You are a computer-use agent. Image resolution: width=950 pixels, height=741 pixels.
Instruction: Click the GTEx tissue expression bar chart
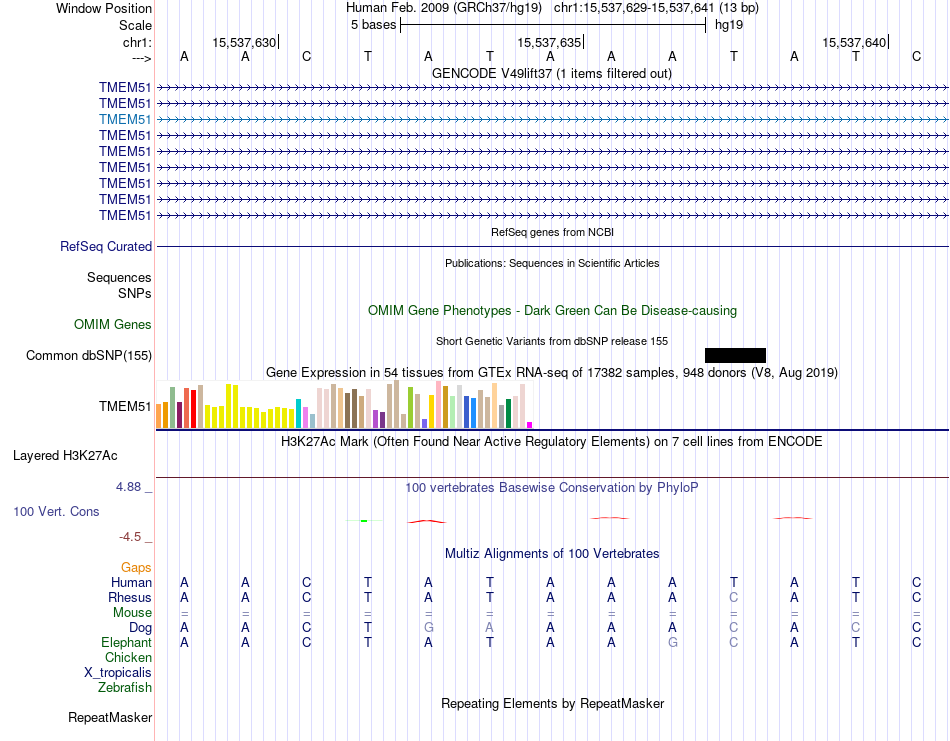click(344, 404)
